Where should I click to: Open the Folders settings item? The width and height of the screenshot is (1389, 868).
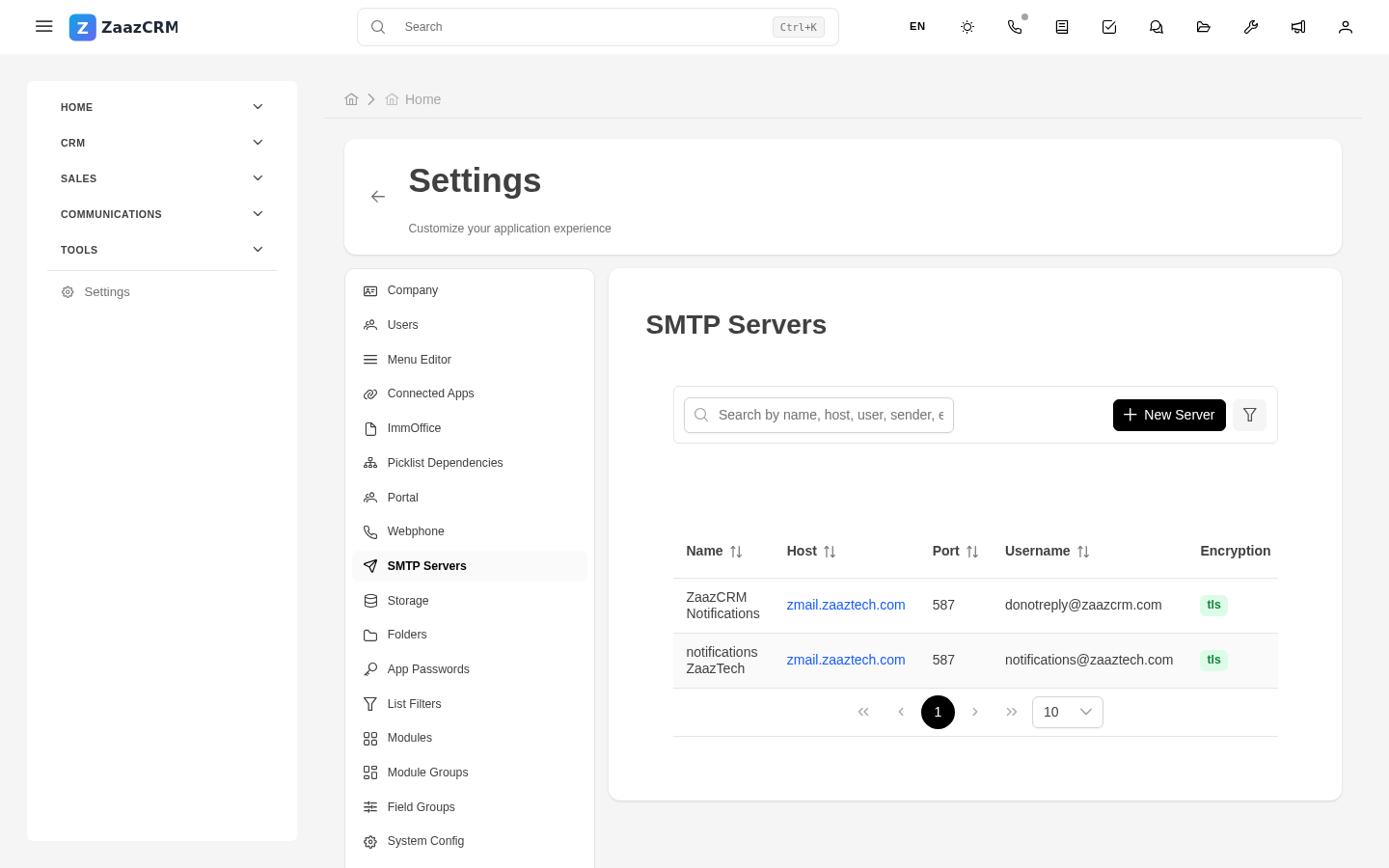(470, 635)
